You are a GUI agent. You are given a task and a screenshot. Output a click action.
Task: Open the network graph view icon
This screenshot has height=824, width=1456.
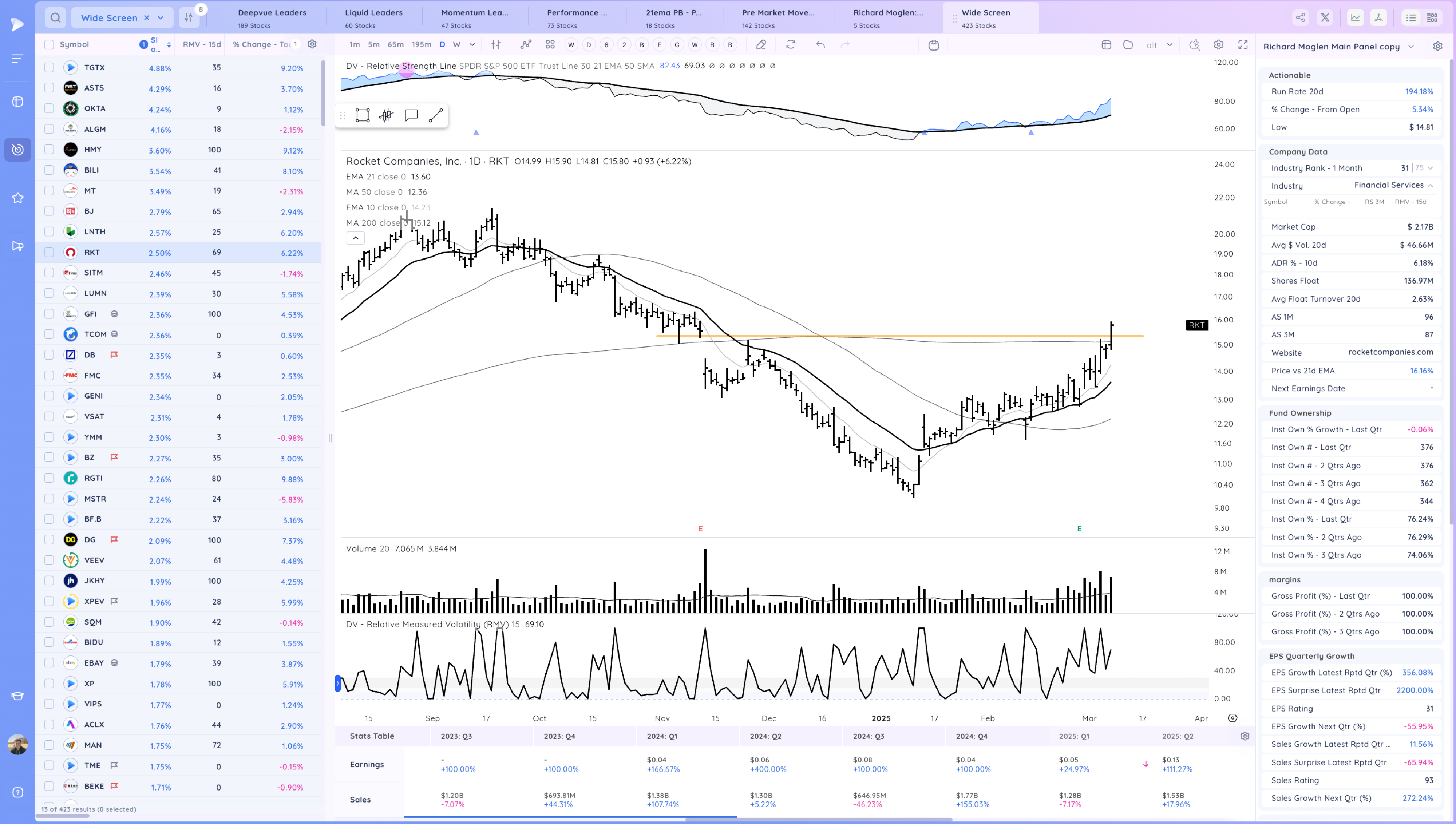[x=1379, y=17]
